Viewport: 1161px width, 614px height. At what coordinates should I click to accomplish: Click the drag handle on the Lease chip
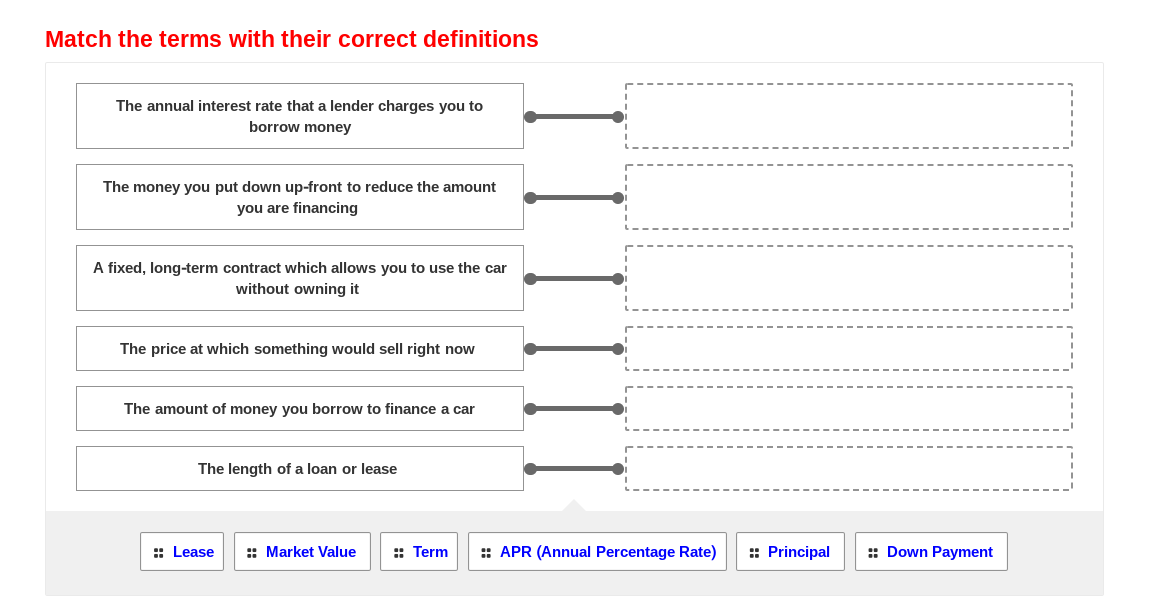(158, 551)
